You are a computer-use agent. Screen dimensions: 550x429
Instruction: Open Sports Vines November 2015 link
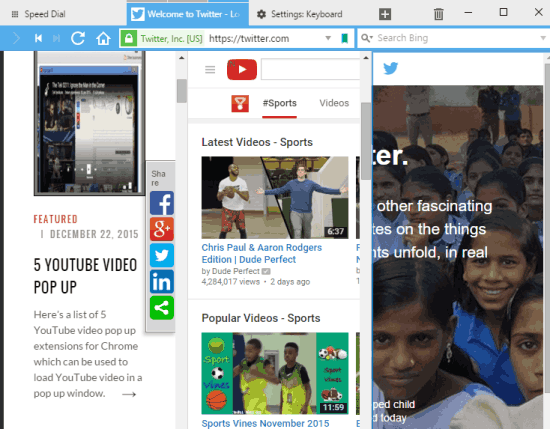pos(265,423)
